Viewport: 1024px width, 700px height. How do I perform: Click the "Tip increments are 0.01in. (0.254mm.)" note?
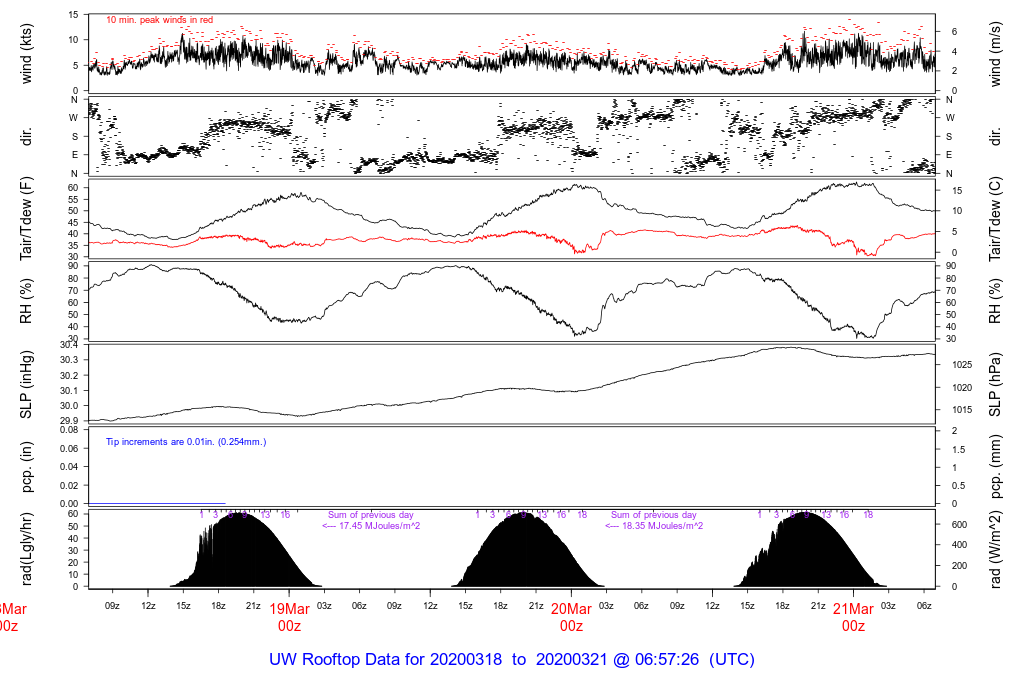[x=186, y=442]
